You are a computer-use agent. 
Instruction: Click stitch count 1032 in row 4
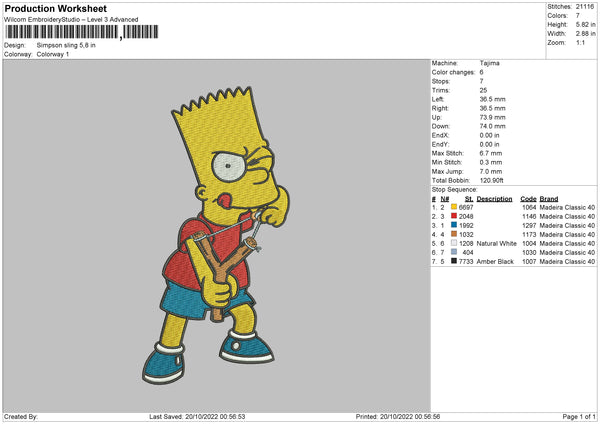(466, 235)
